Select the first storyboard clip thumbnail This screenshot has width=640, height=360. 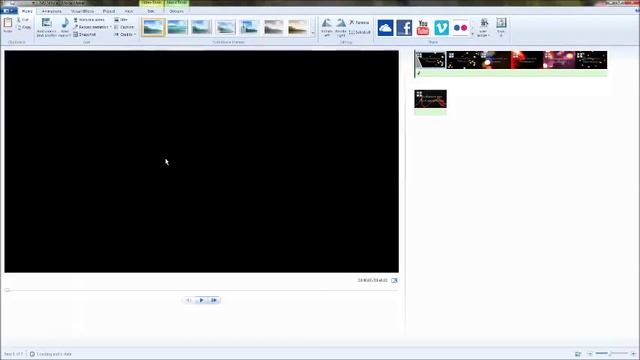(x=431, y=60)
